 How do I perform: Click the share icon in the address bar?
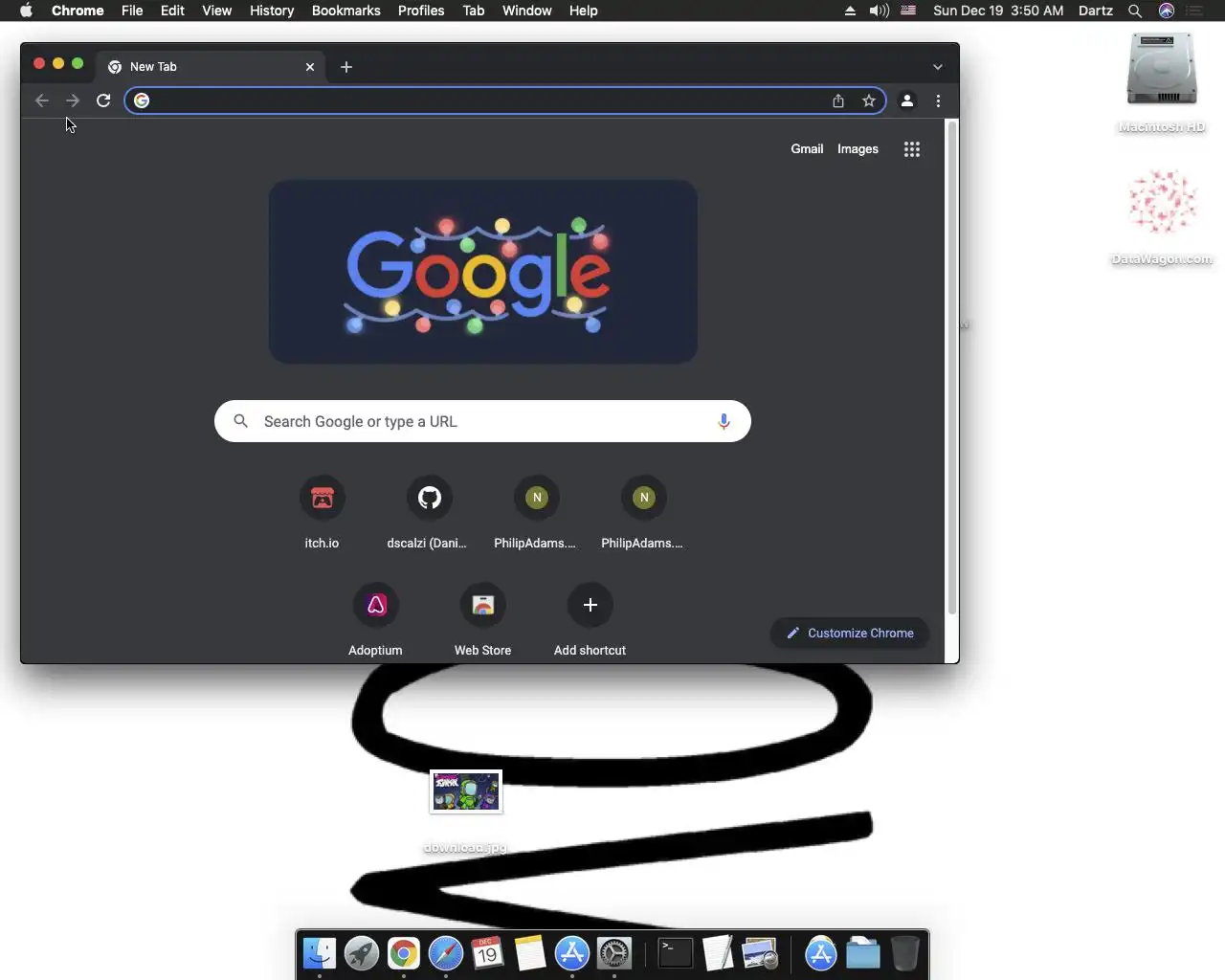[838, 100]
